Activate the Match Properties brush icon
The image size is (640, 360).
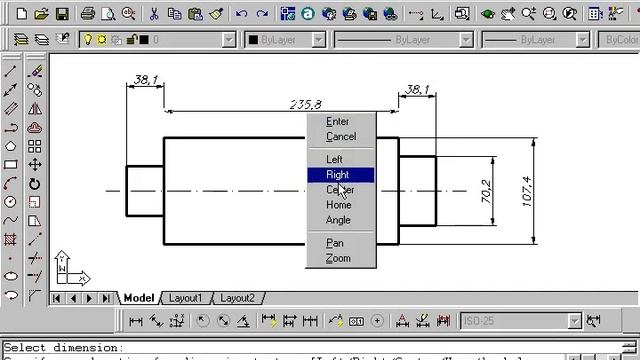click(x=216, y=14)
